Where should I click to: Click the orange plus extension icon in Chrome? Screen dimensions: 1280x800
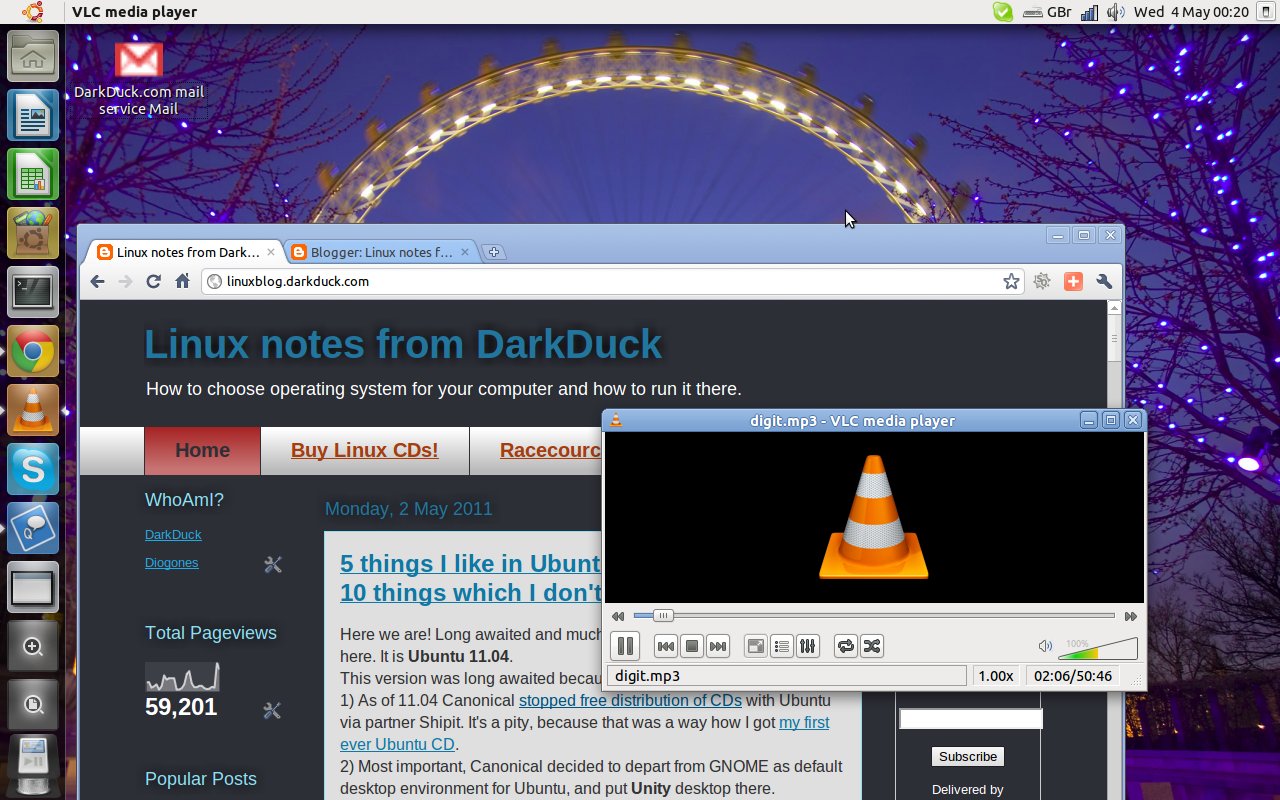pyautogui.click(x=1073, y=282)
